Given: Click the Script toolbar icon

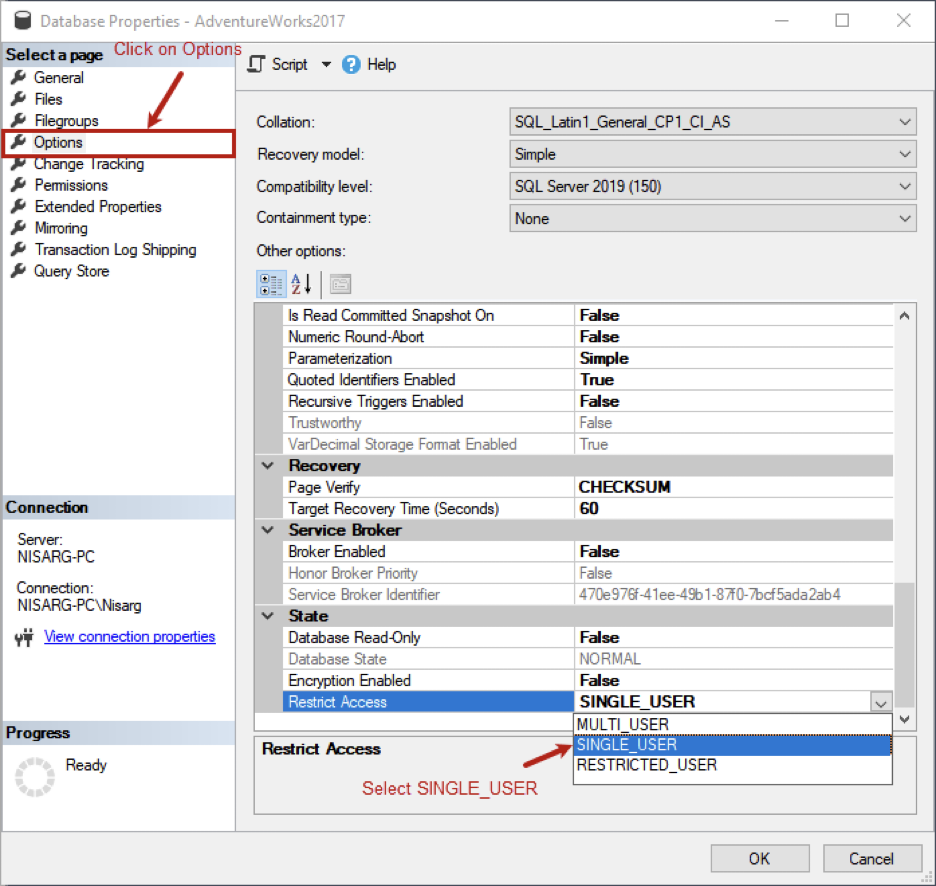Looking at the screenshot, I should [x=256, y=64].
